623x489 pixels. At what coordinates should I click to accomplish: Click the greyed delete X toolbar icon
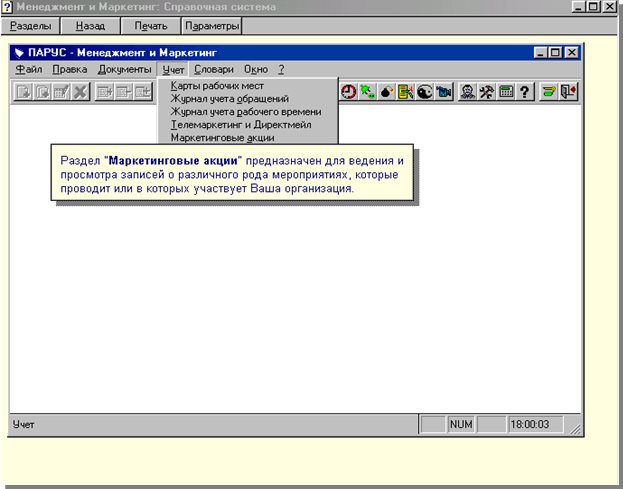[x=81, y=92]
